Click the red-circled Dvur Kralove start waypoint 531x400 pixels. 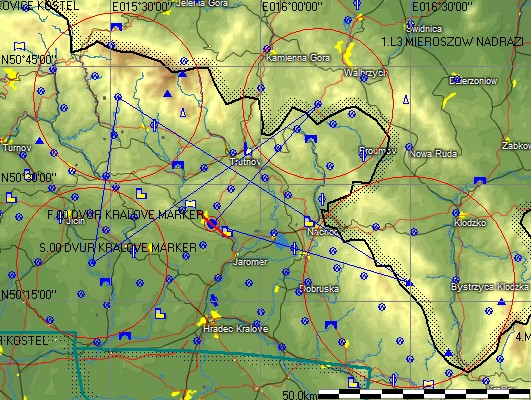(x=212, y=224)
